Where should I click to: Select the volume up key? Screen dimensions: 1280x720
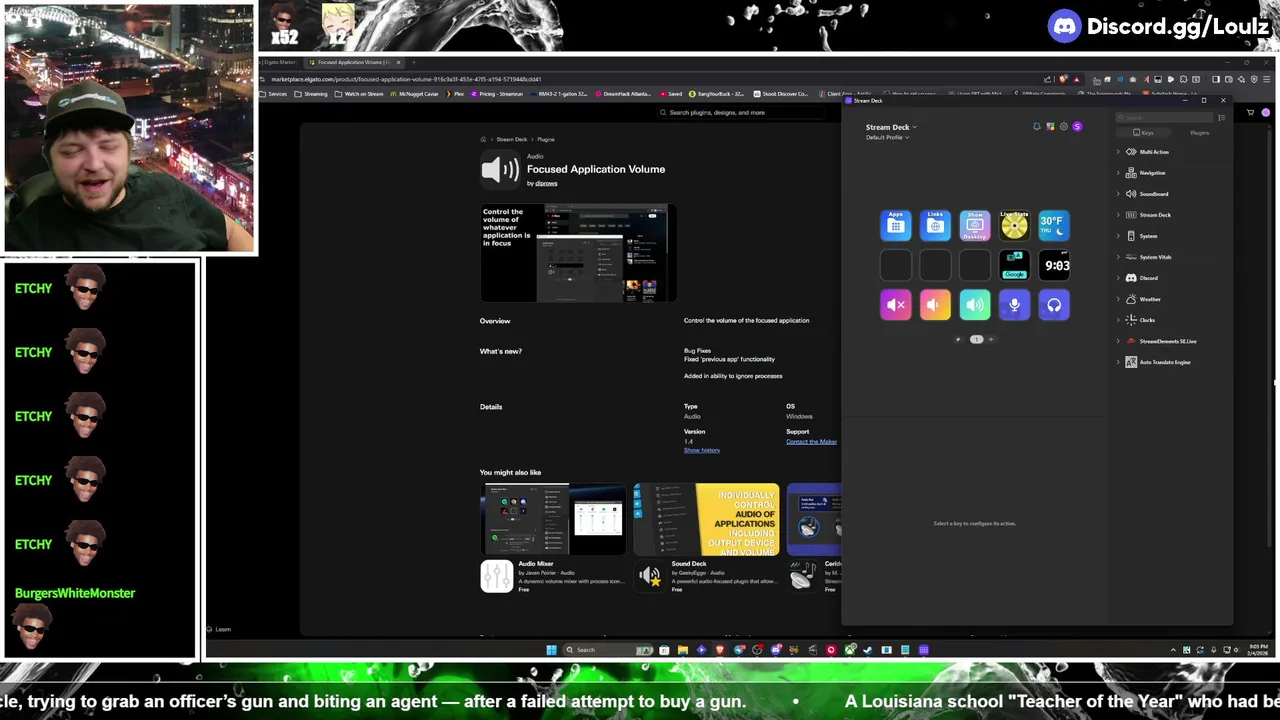pos(975,305)
